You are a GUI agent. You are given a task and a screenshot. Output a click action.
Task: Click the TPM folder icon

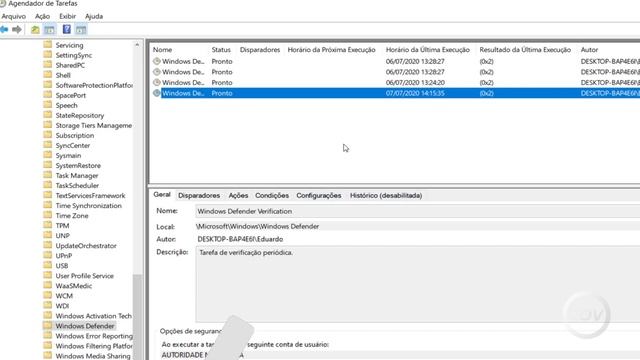(x=48, y=225)
